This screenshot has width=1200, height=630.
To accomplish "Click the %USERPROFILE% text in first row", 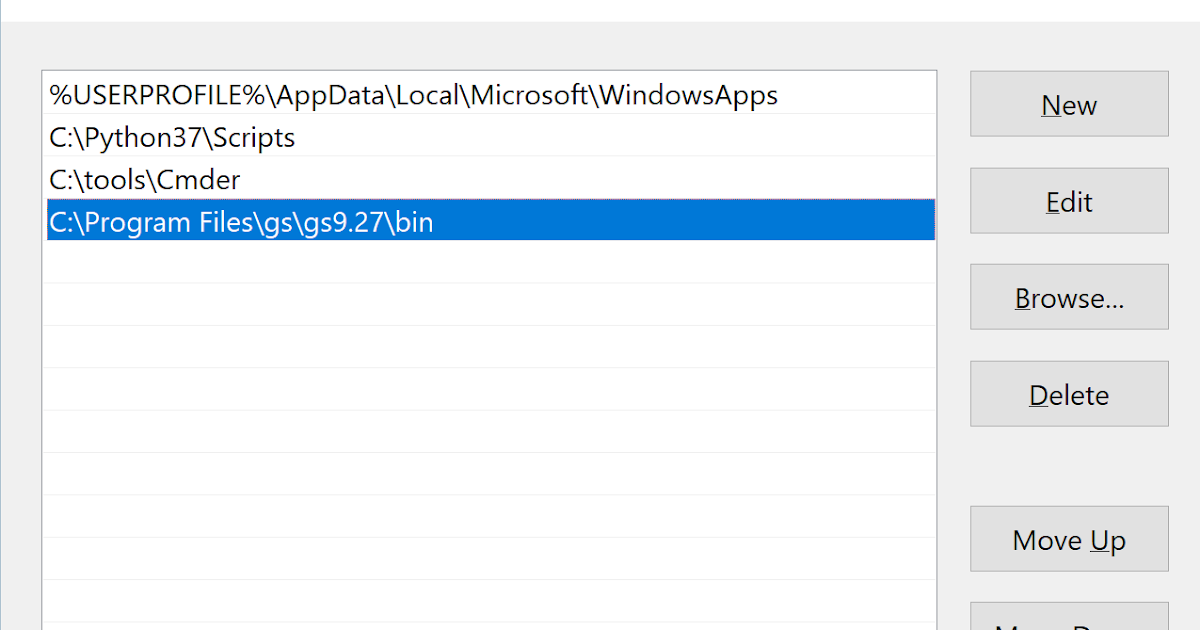I will (120, 94).
